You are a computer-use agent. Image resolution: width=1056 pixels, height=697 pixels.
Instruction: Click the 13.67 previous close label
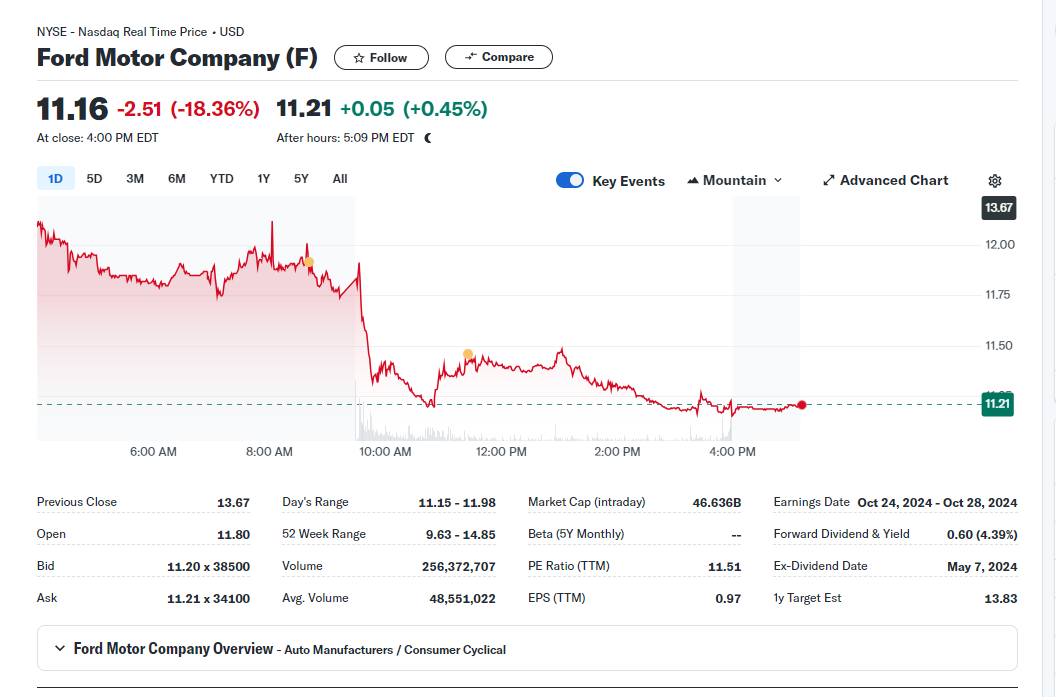point(999,208)
